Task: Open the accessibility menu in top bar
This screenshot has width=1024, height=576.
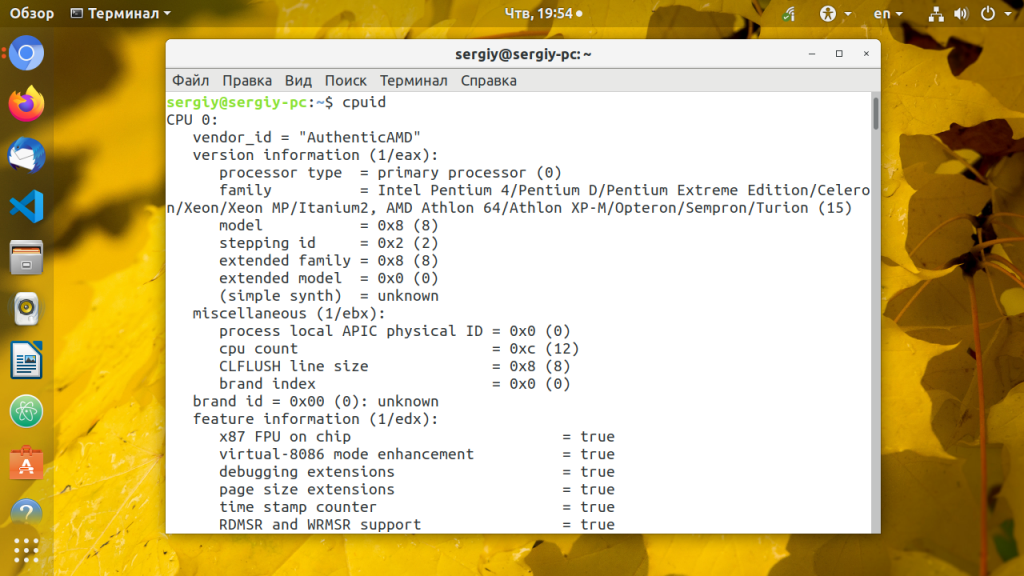Action: tap(834, 14)
